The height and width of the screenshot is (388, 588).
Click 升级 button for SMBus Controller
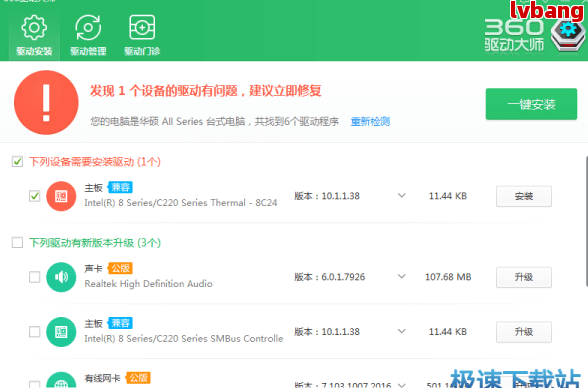coord(524,332)
